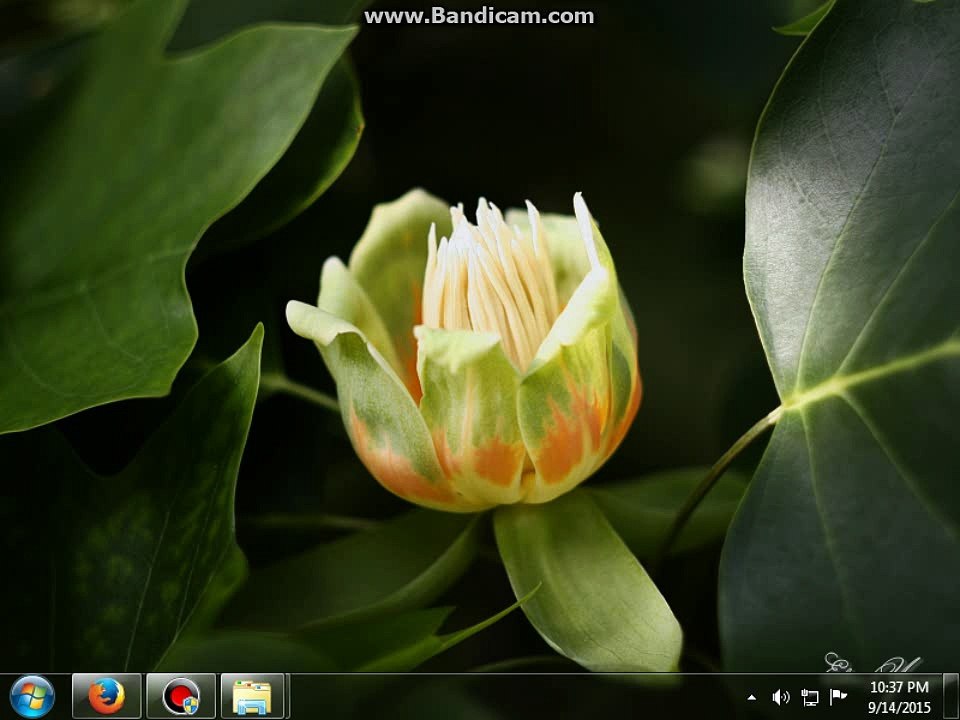Show hidden system tray icons

point(751,697)
